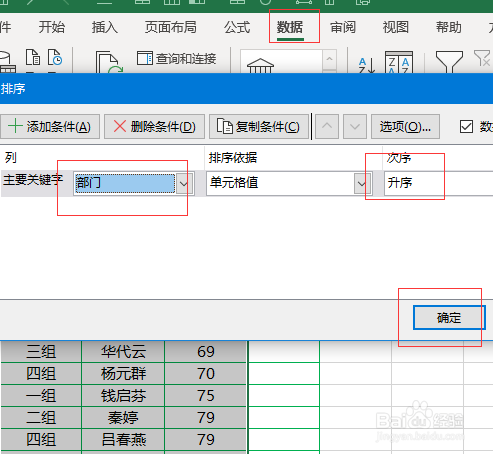This screenshot has height=454, width=493.
Task: Click the recent sources clock icon
Action: (x=55, y=57)
